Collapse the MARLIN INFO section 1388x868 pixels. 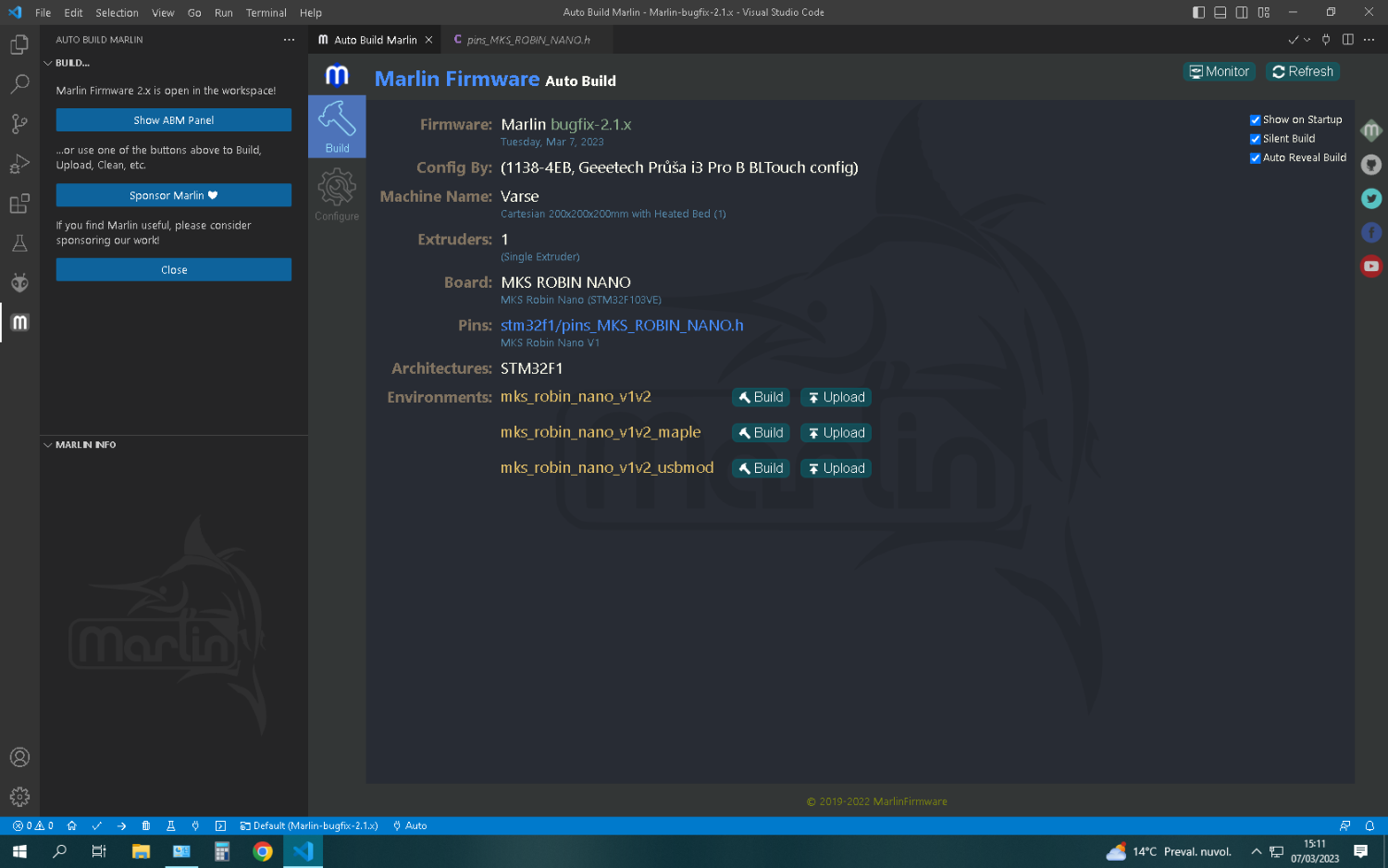click(175, 445)
